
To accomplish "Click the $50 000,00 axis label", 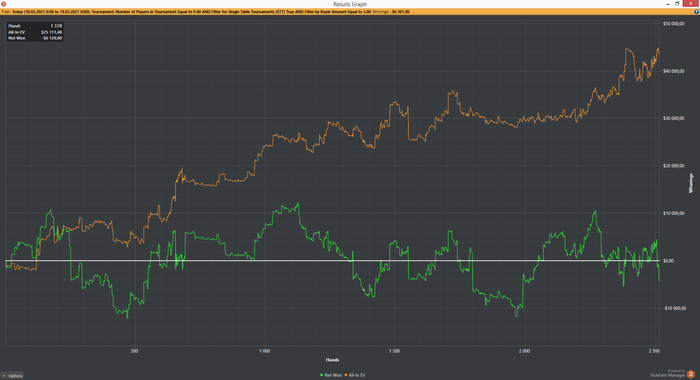I will point(674,24).
